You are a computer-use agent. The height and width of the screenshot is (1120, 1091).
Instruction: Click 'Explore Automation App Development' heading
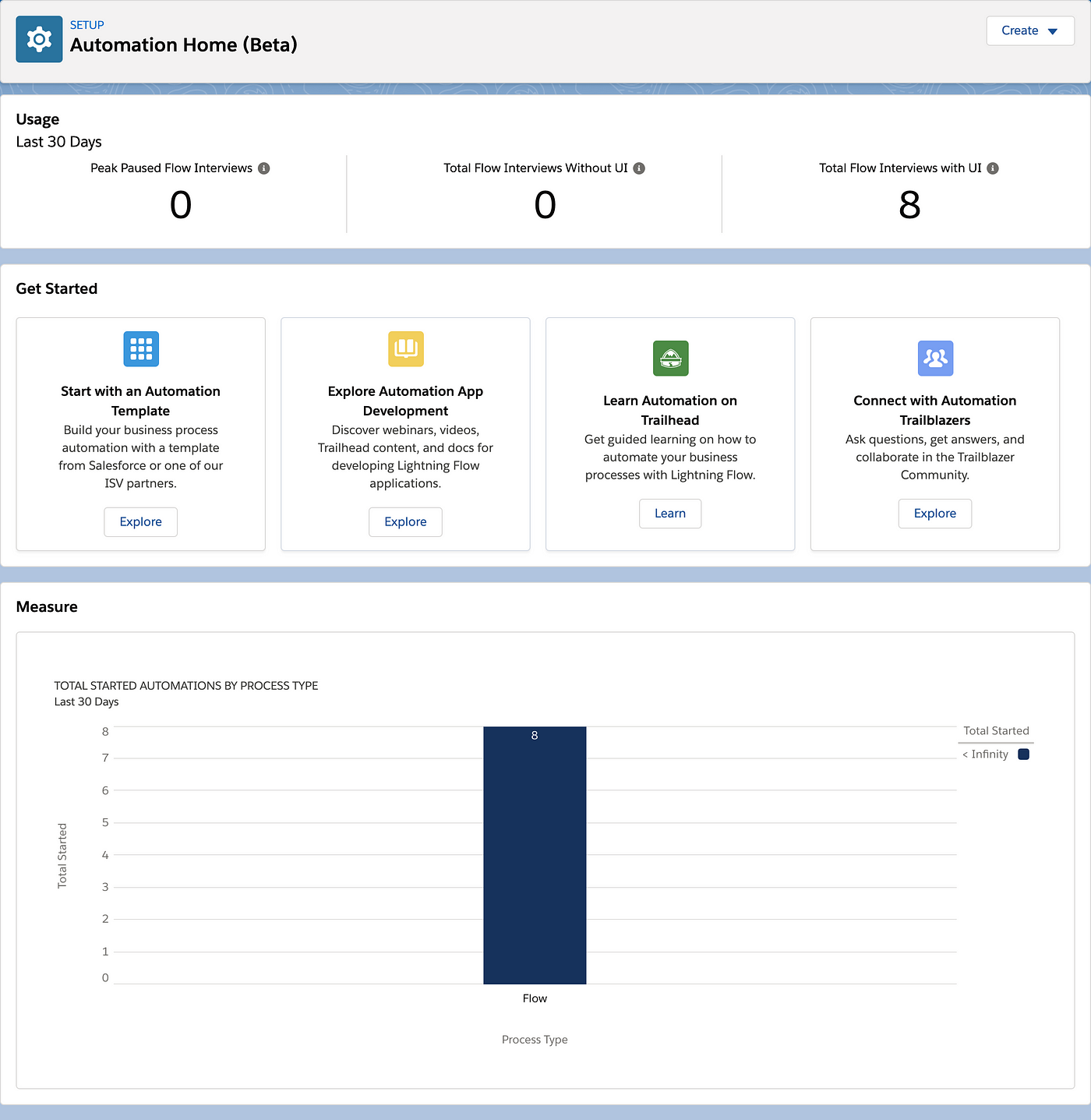pyautogui.click(x=405, y=401)
